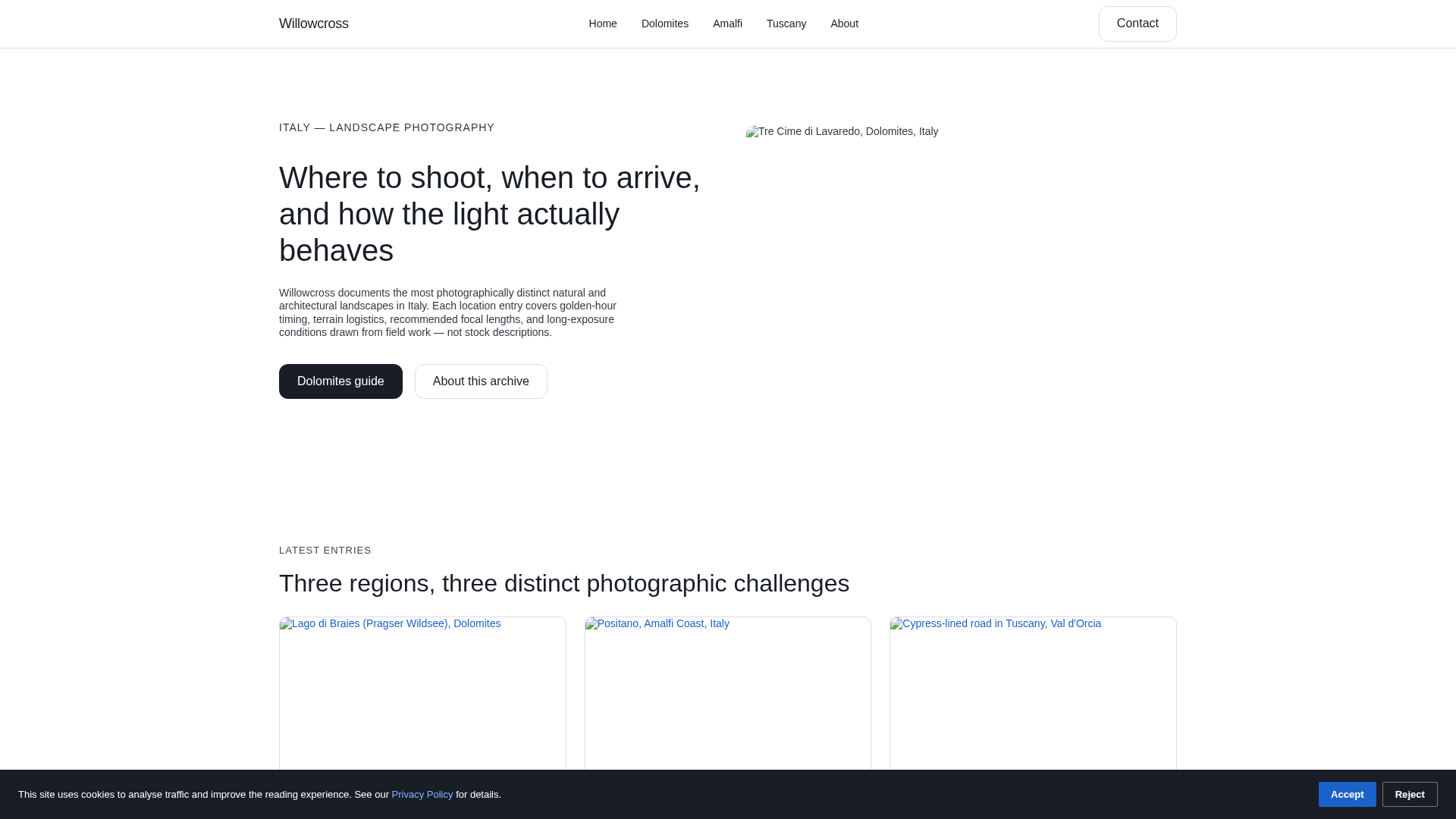Image resolution: width=1456 pixels, height=819 pixels.
Task: Click About this archive button
Action: click(481, 381)
